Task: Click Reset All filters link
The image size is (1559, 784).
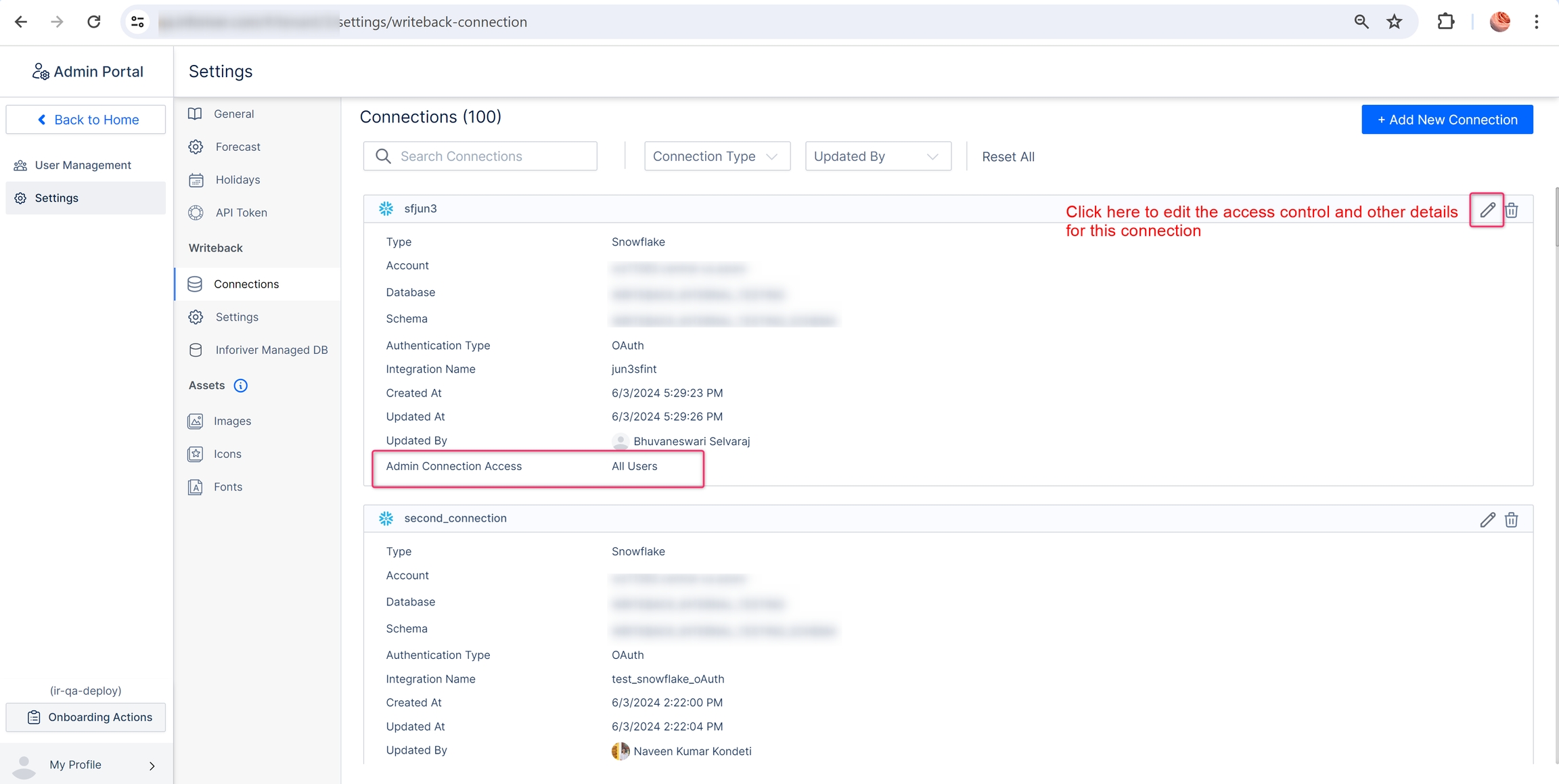Action: click(x=1008, y=157)
